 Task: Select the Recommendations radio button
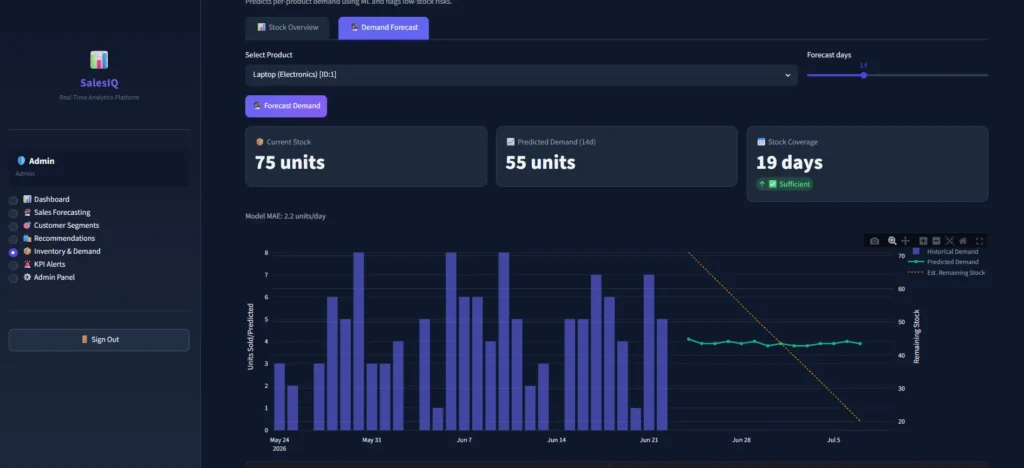point(13,240)
